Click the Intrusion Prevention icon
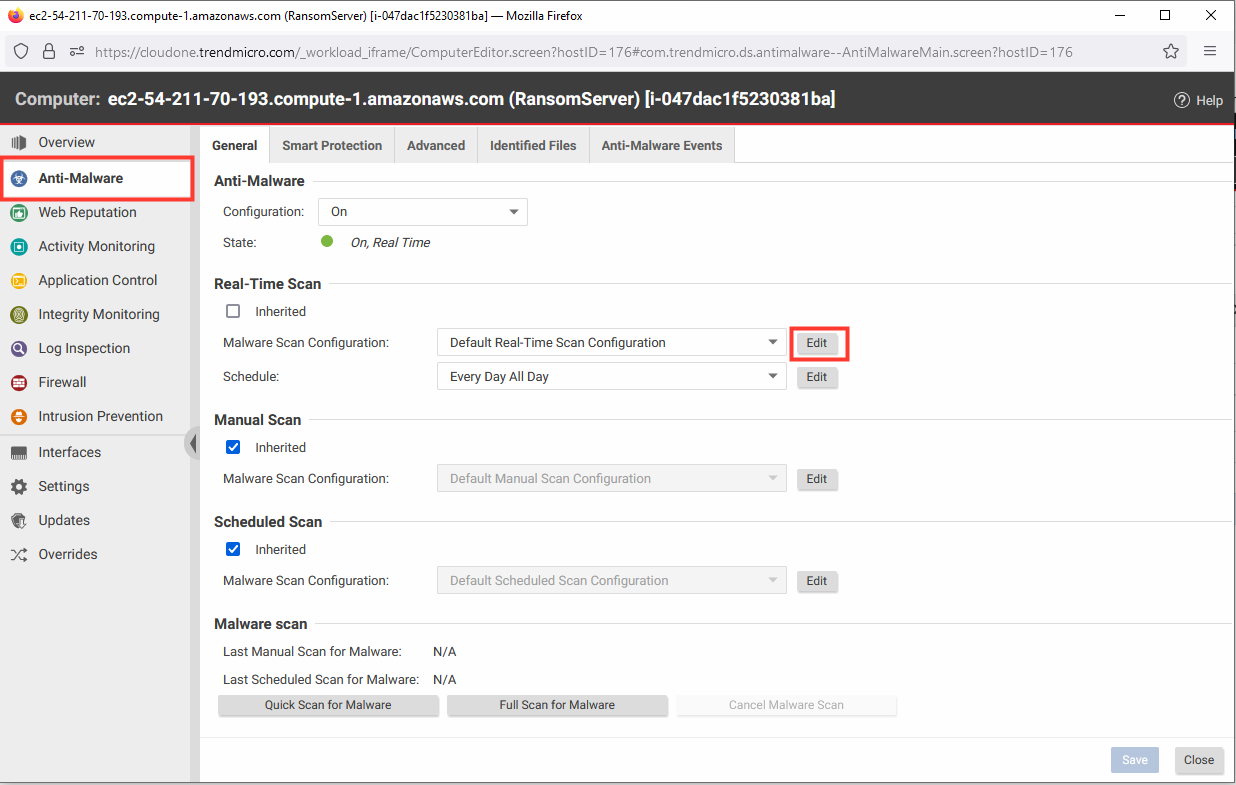The height and width of the screenshot is (785, 1236). 19,417
